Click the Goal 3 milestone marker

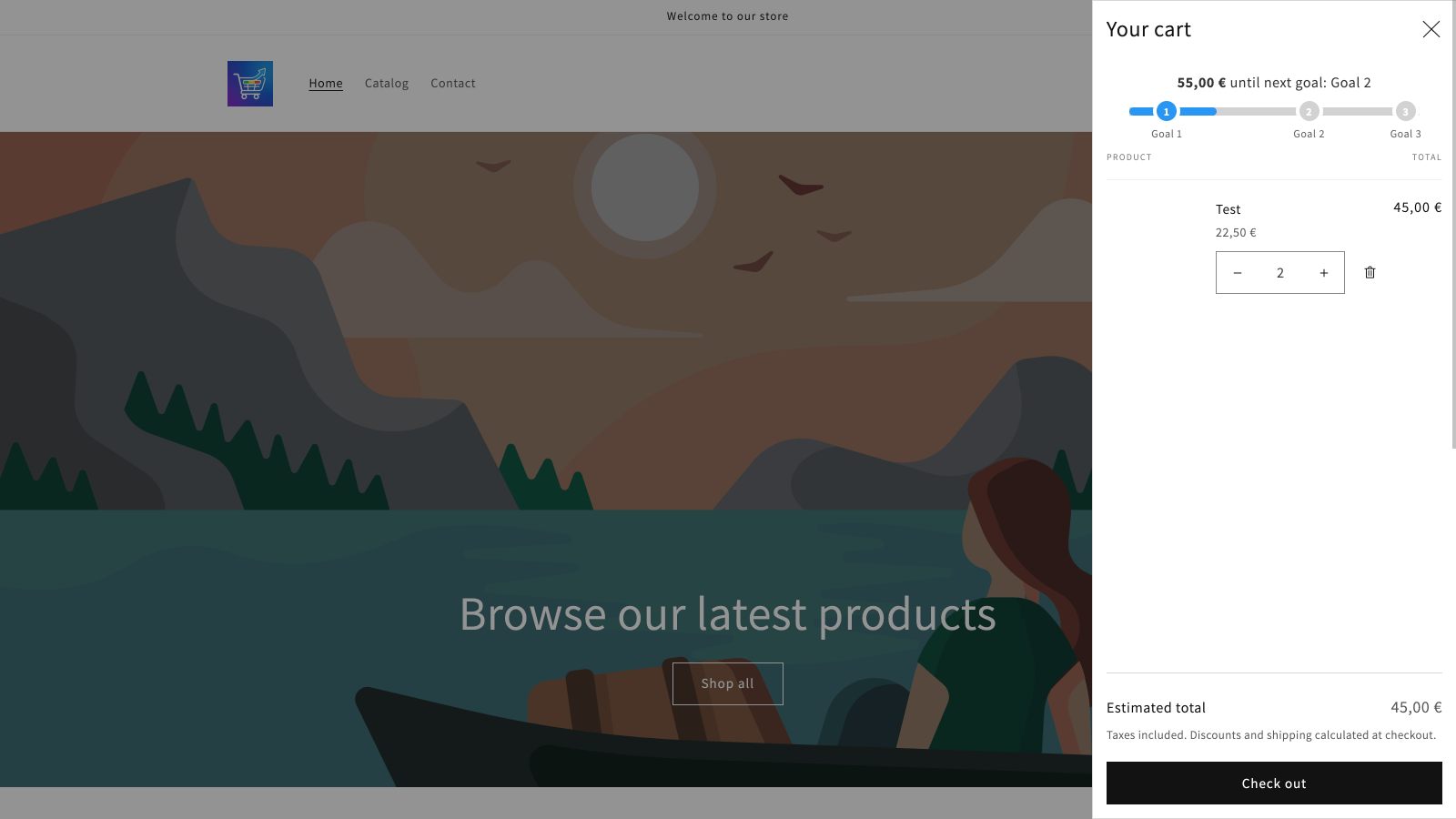1405,111
